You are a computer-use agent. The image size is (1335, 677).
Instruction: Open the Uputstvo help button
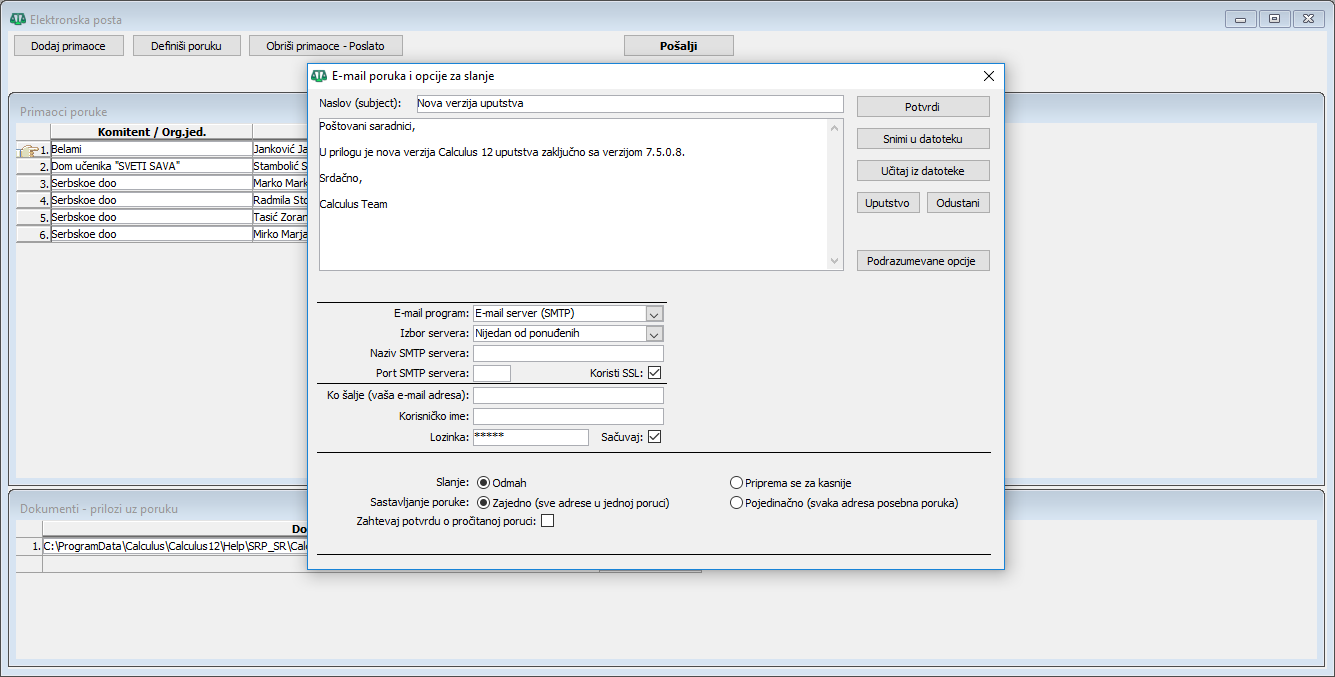[888, 203]
